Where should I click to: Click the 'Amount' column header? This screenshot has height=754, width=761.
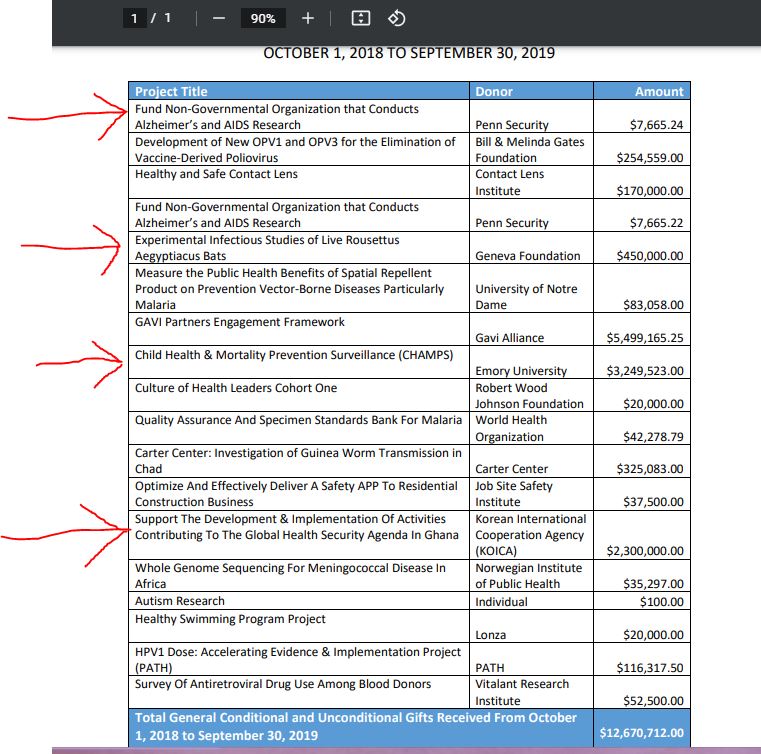tap(659, 92)
